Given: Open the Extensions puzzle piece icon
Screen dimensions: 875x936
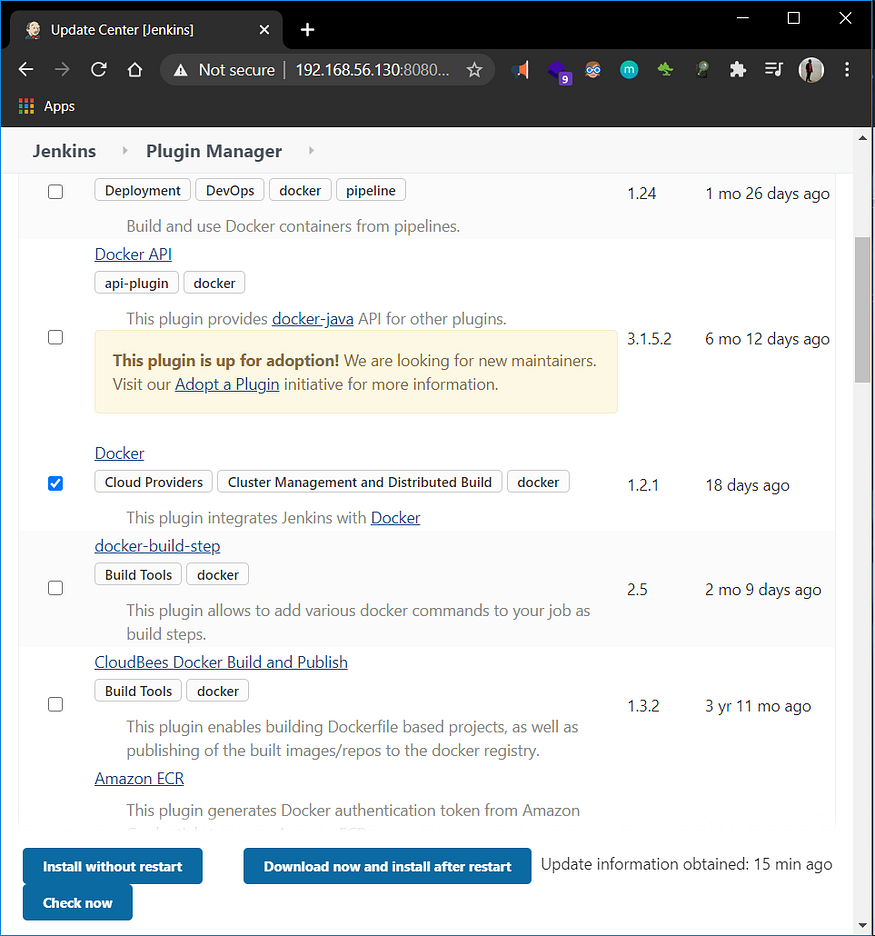Looking at the screenshot, I should [x=737, y=69].
